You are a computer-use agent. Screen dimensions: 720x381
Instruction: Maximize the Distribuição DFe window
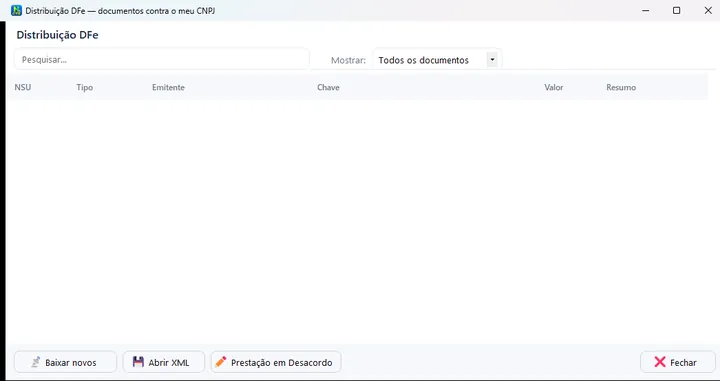coord(676,10)
